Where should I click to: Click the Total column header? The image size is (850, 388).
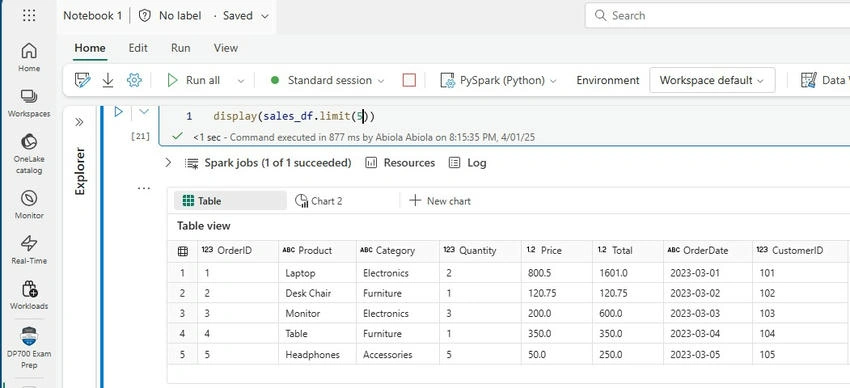(x=628, y=250)
